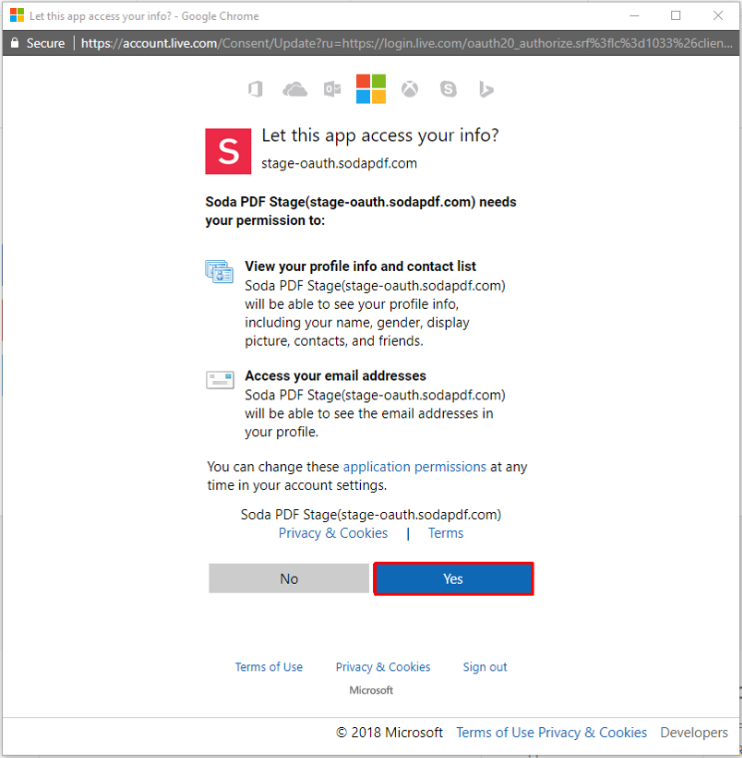
Task: Click the OneDrive cloud icon
Action: (x=294, y=89)
